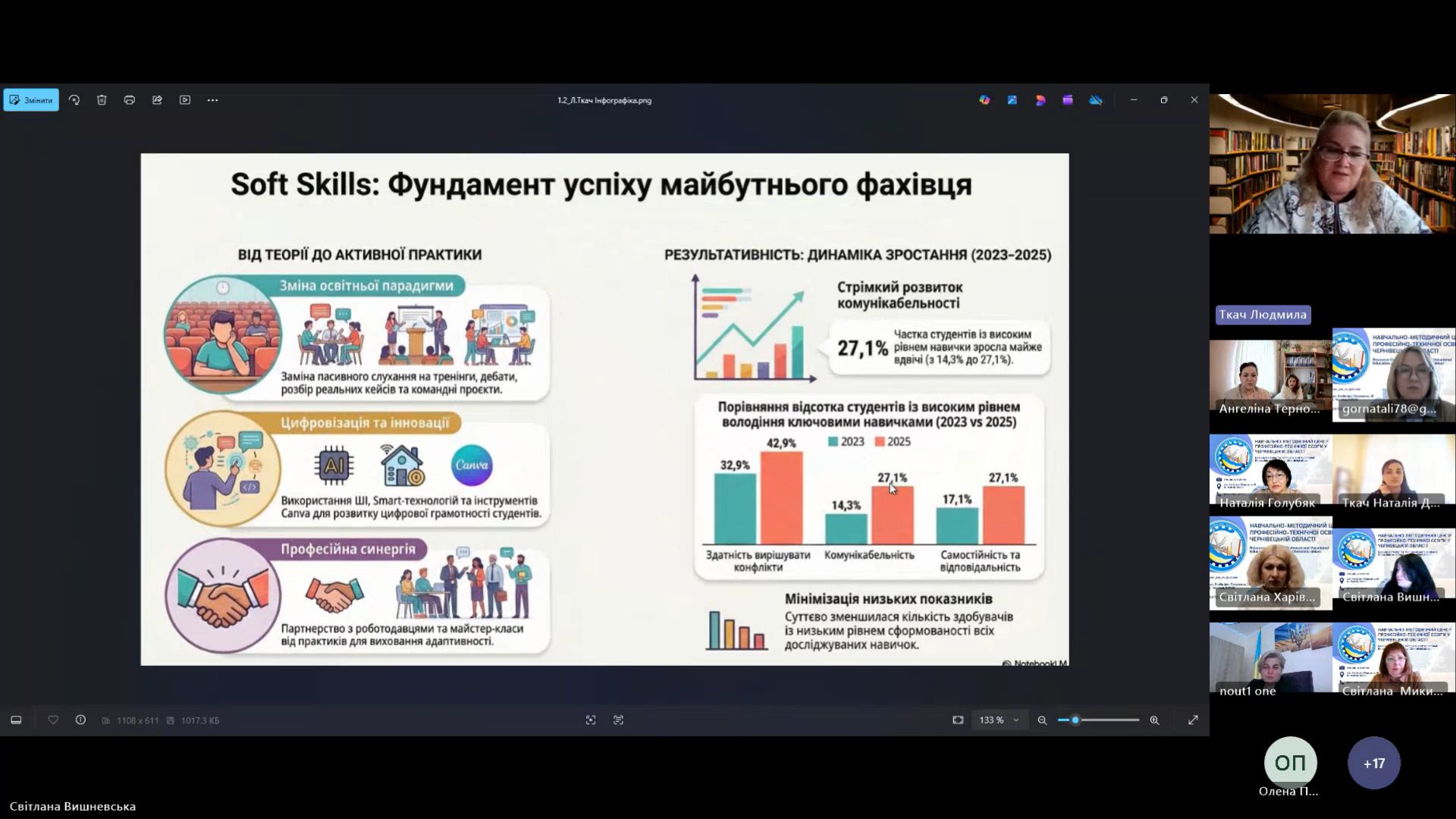
Task: Enter full screen with the diagonal arrows
Action: pyautogui.click(x=1193, y=720)
